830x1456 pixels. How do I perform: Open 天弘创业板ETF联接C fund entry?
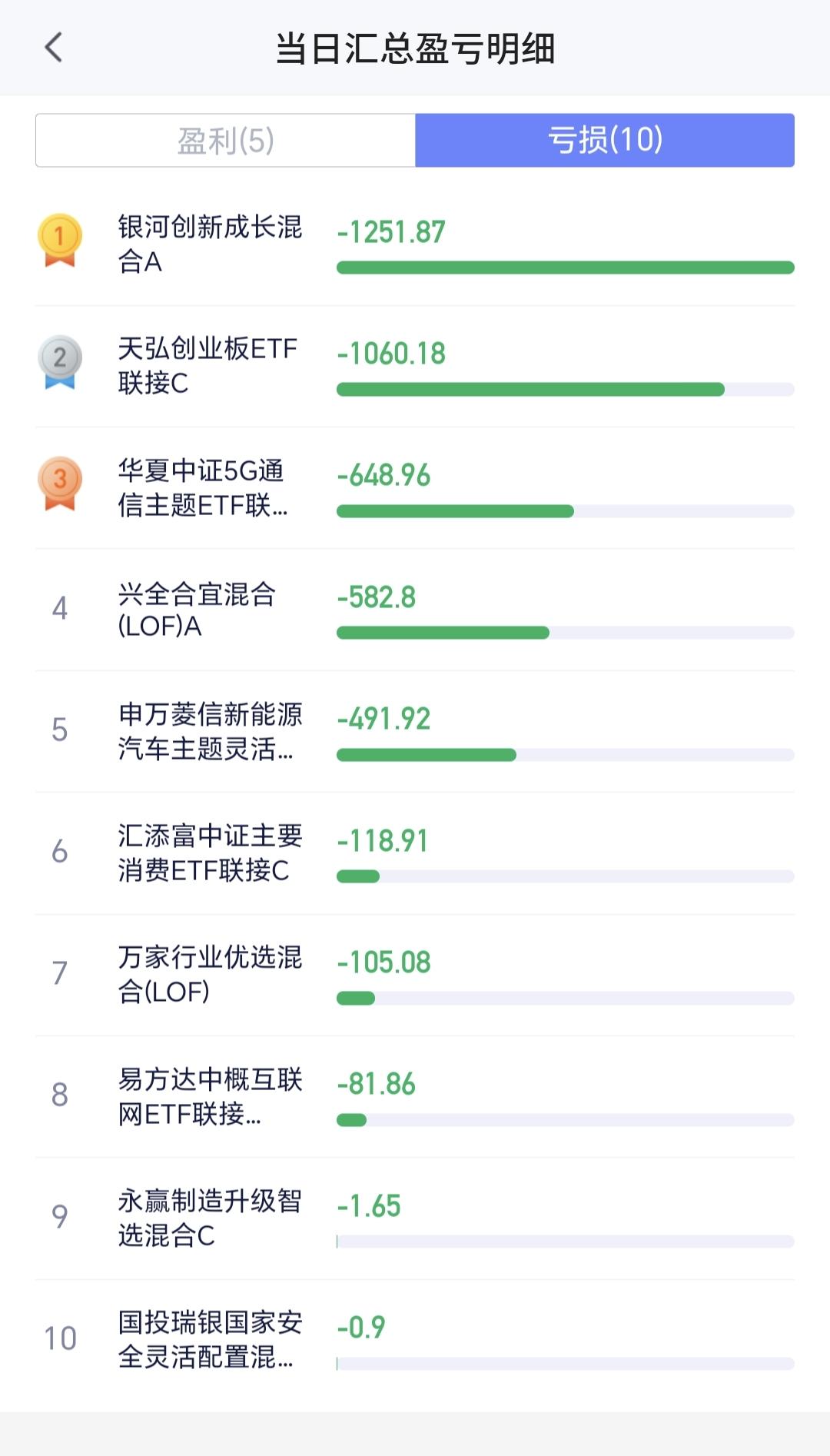point(415,366)
